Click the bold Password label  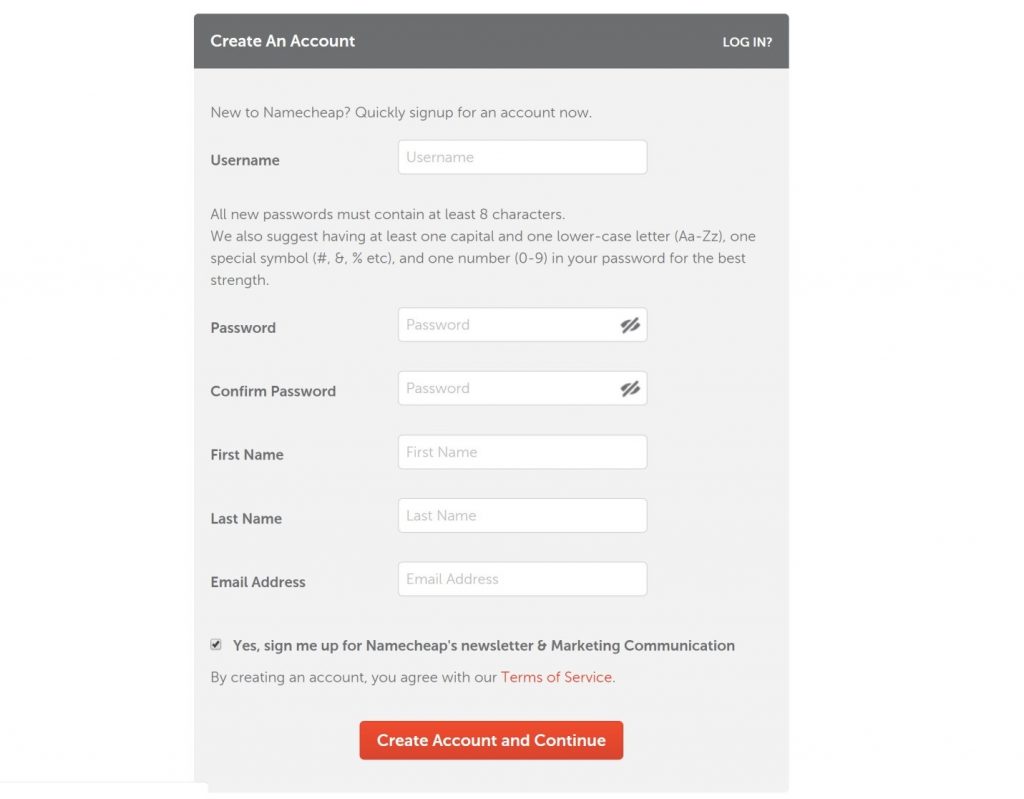pyautogui.click(x=243, y=328)
